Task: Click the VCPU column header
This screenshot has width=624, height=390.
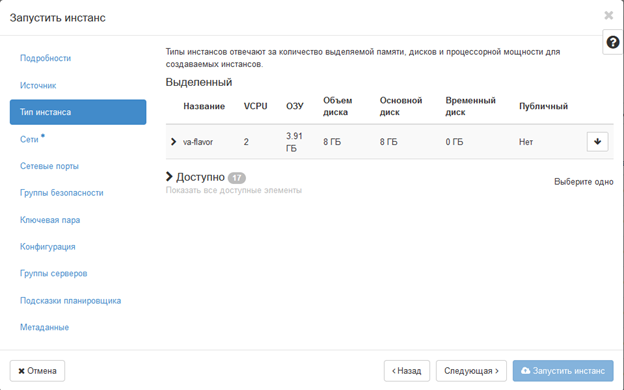Action: [x=255, y=106]
